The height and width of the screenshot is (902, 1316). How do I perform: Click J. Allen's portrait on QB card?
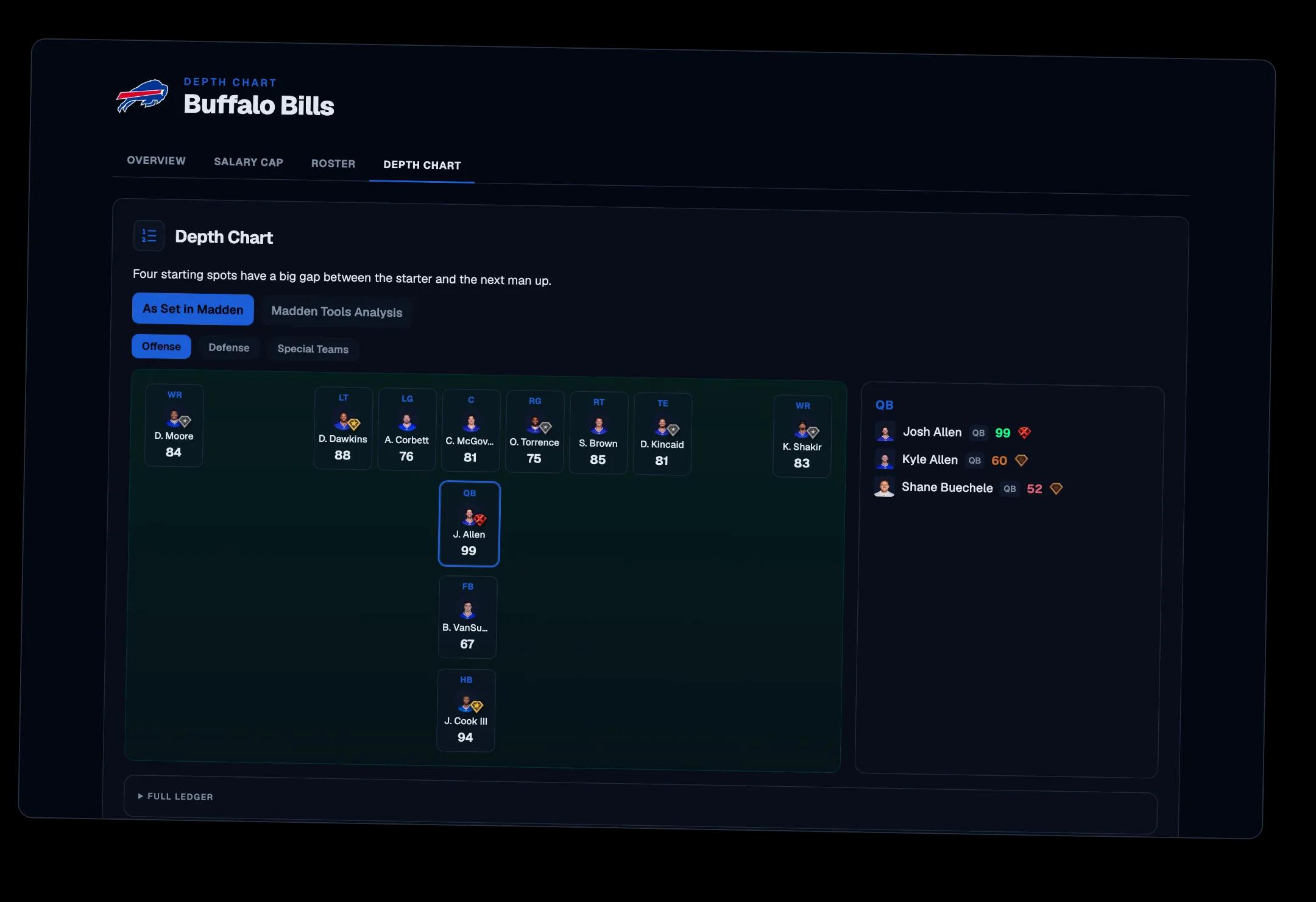pyautogui.click(x=469, y=517)
